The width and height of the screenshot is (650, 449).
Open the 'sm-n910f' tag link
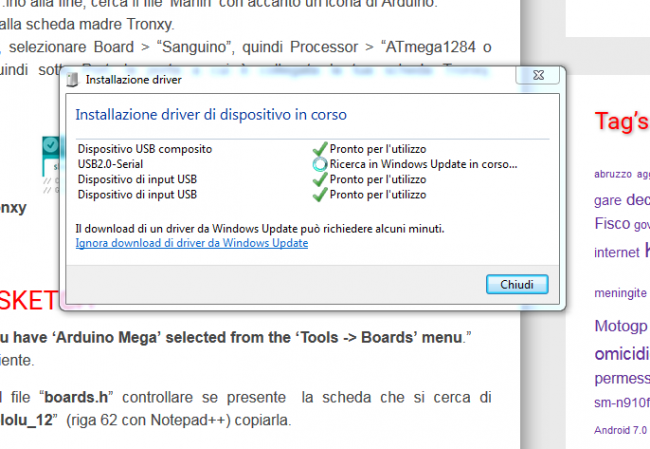(x=621, y=404)
